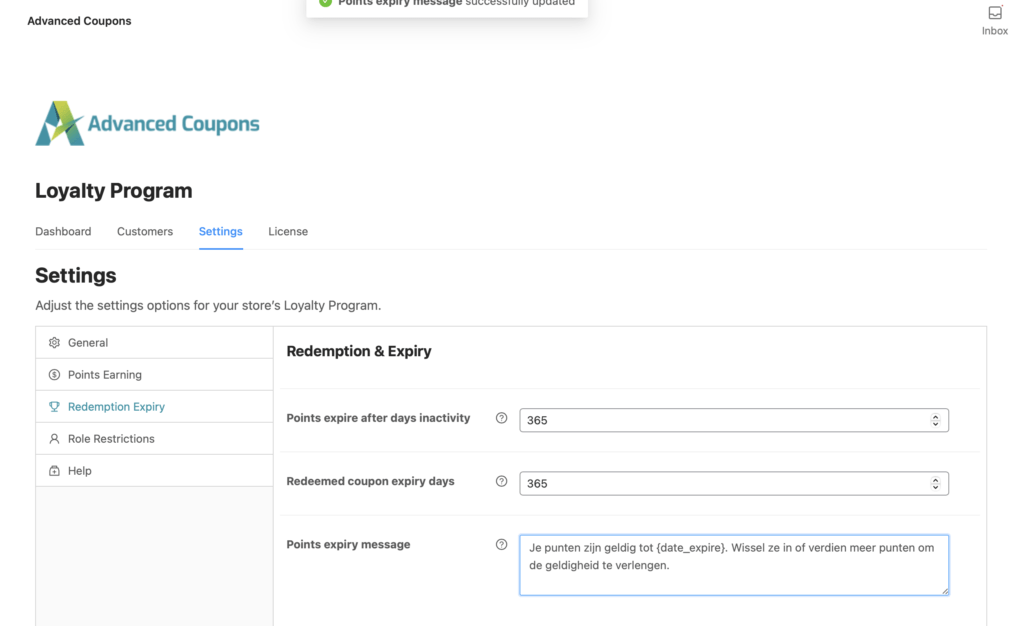Image resolution: width=1024 pixels, height=626 pixels.
Task: Click the trophy icon beside Redemption Expiry
Action: pyautogui.click(x=54, y=407)
